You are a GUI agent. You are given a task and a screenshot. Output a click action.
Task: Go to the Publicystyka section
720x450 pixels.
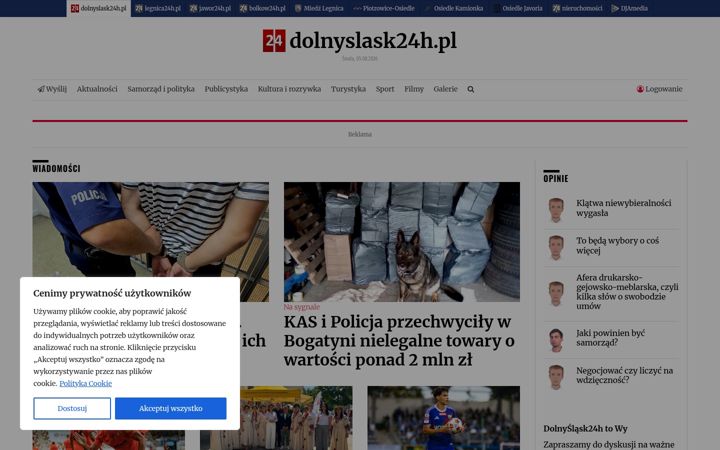[226, 89]
